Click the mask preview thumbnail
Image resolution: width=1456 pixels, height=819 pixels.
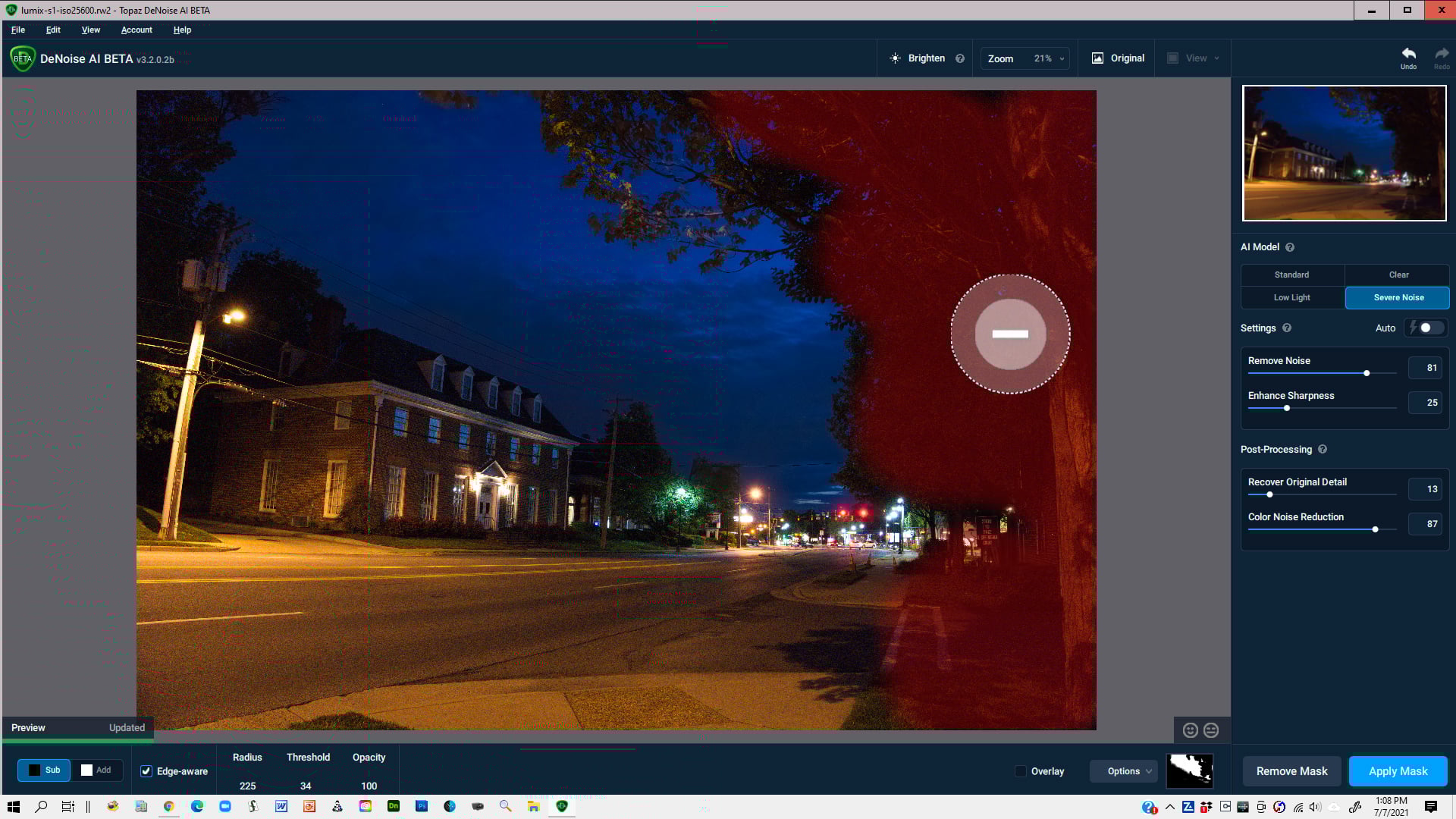tap(1189, 771)
